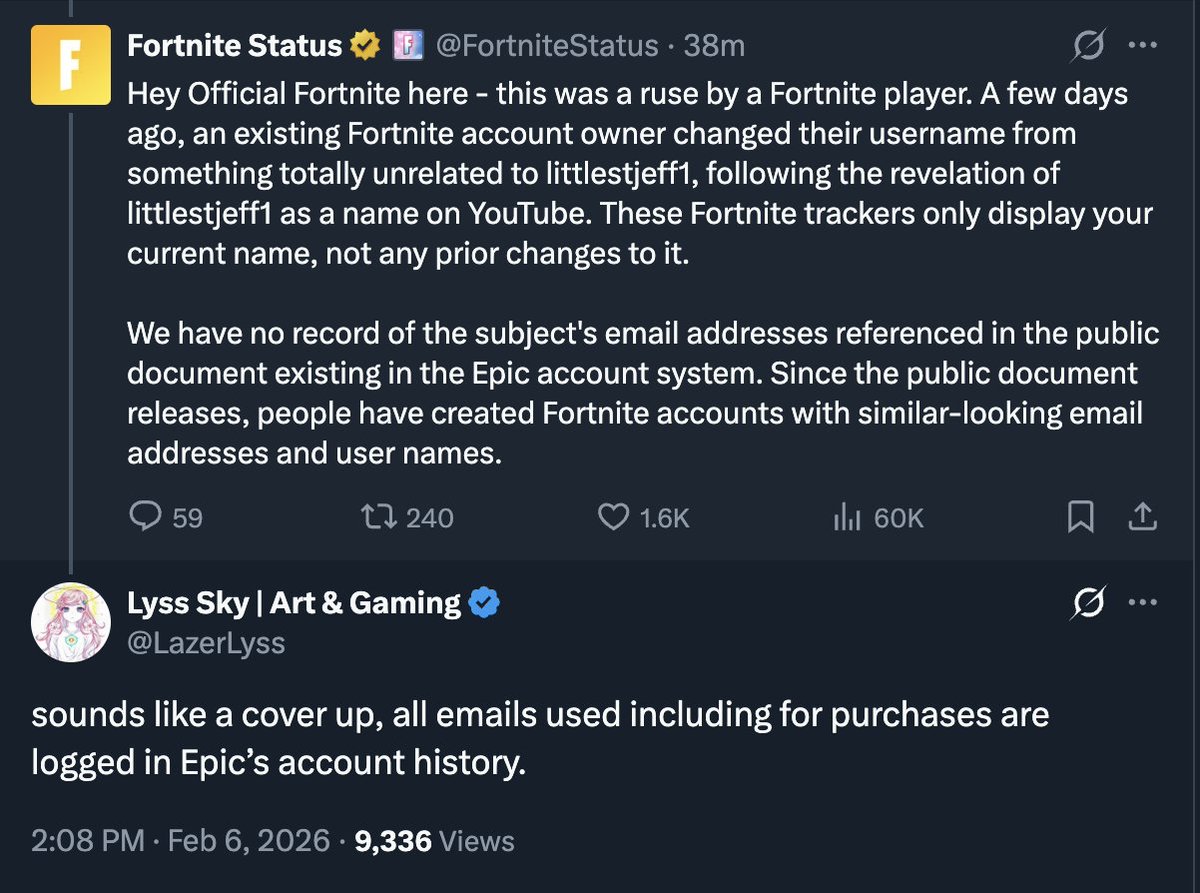Click the affiliate badge beside Fortnite Status name
The image size is (1200, 893).
click(404, 46)
